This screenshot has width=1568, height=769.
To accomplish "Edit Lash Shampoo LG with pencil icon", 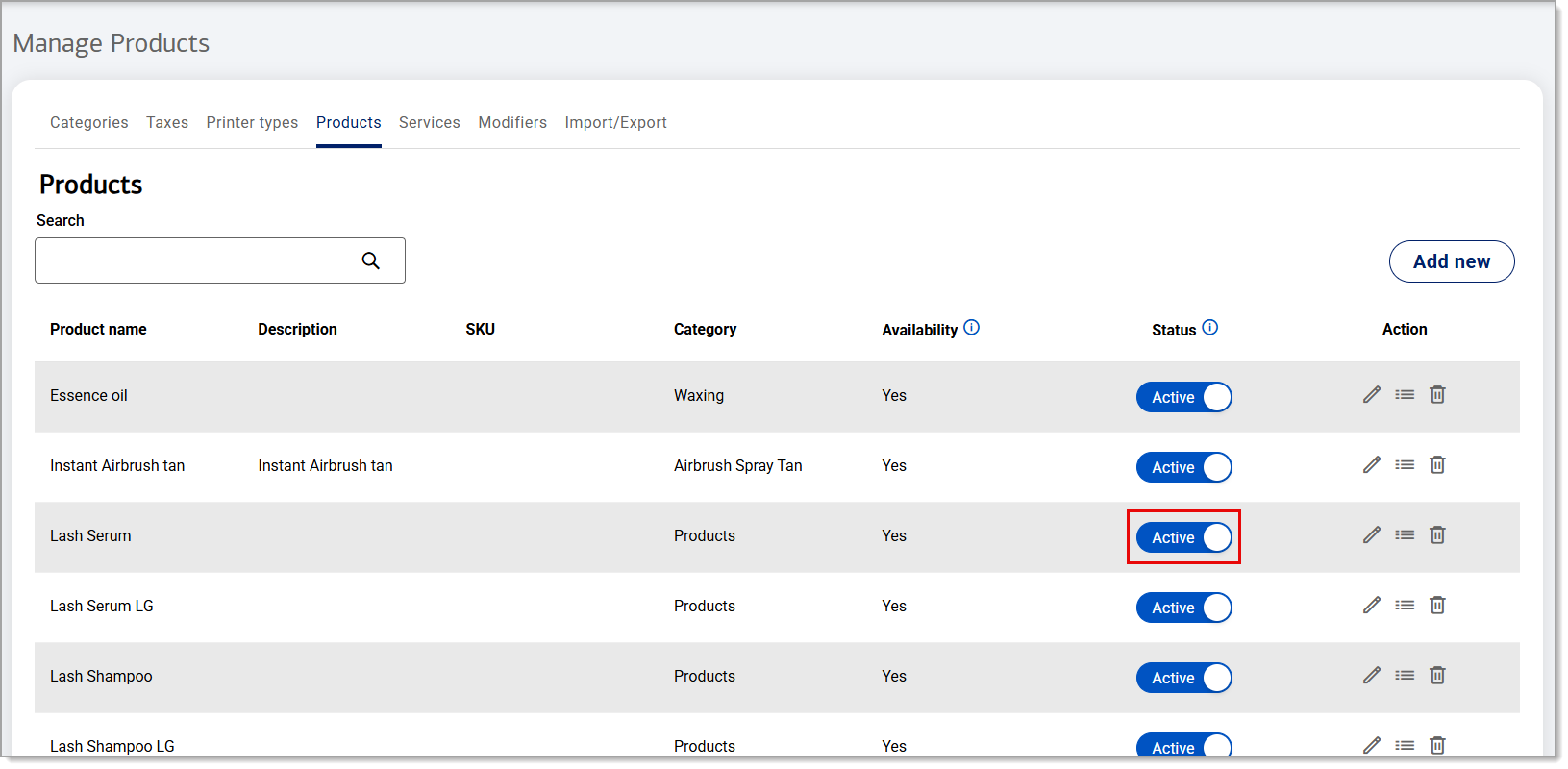I will [1372, 745].
